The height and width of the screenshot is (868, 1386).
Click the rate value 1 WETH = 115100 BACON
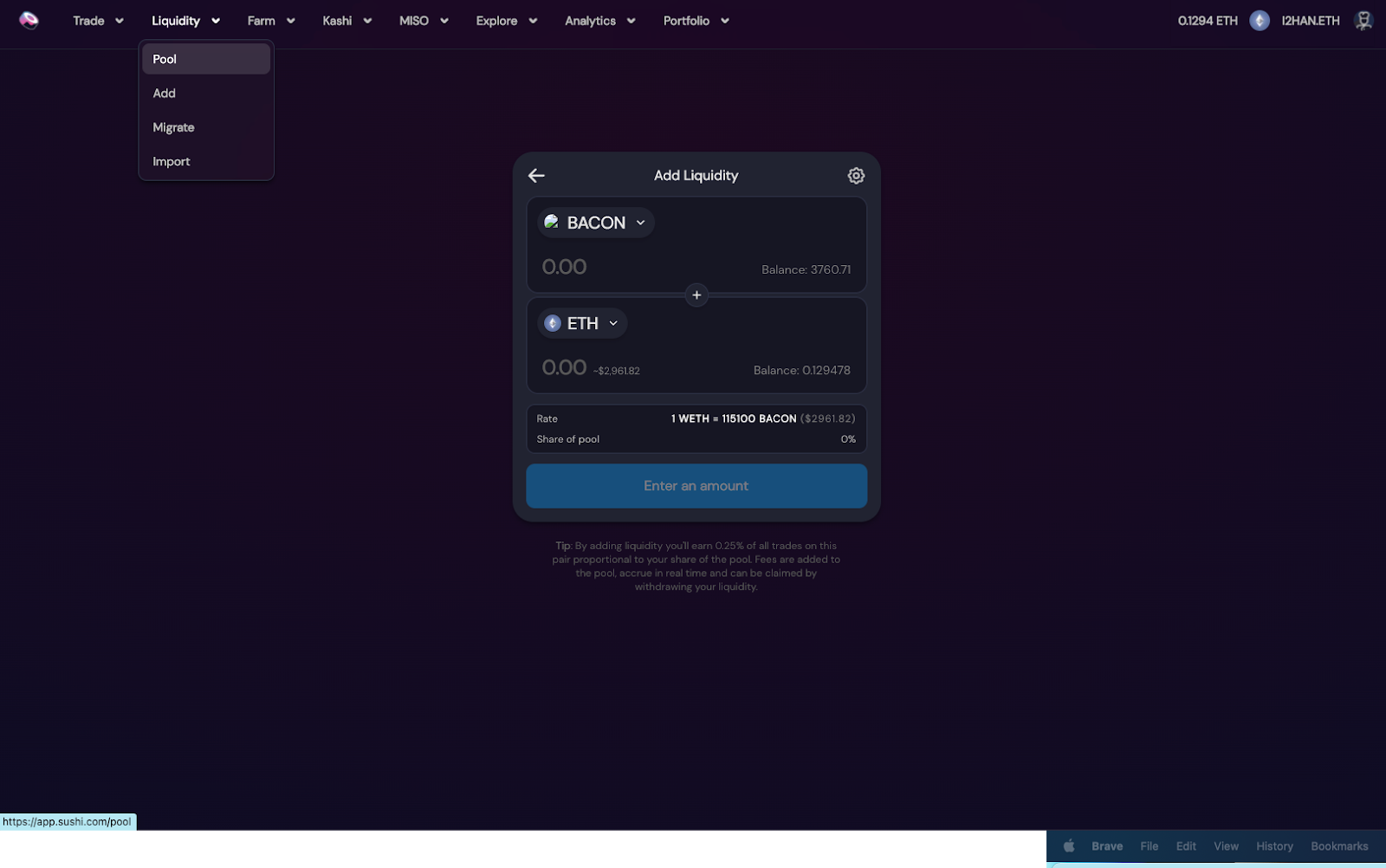tap(734, 418)
